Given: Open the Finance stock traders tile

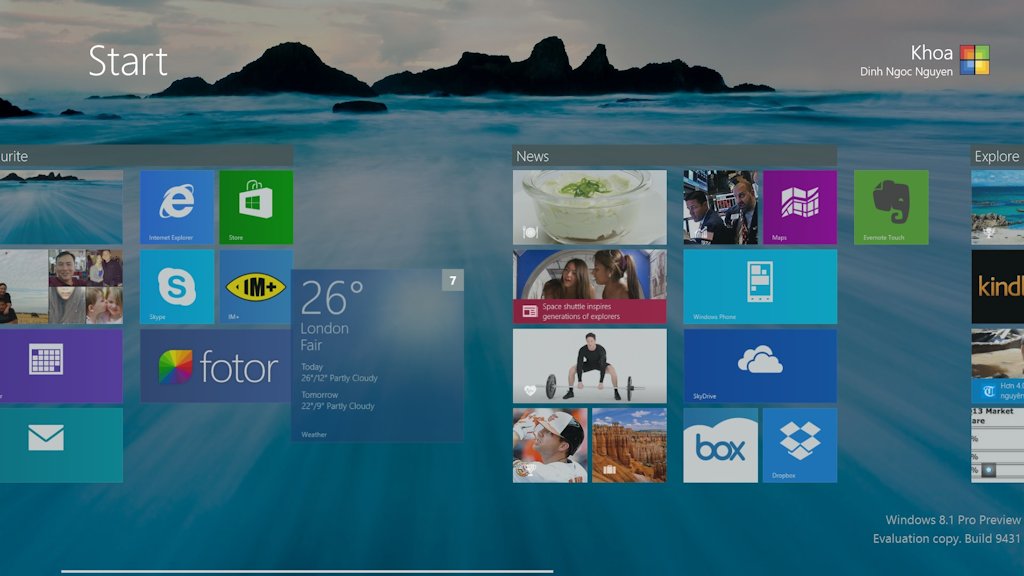Looking at the screenshot, I should (x=720, y=207).
